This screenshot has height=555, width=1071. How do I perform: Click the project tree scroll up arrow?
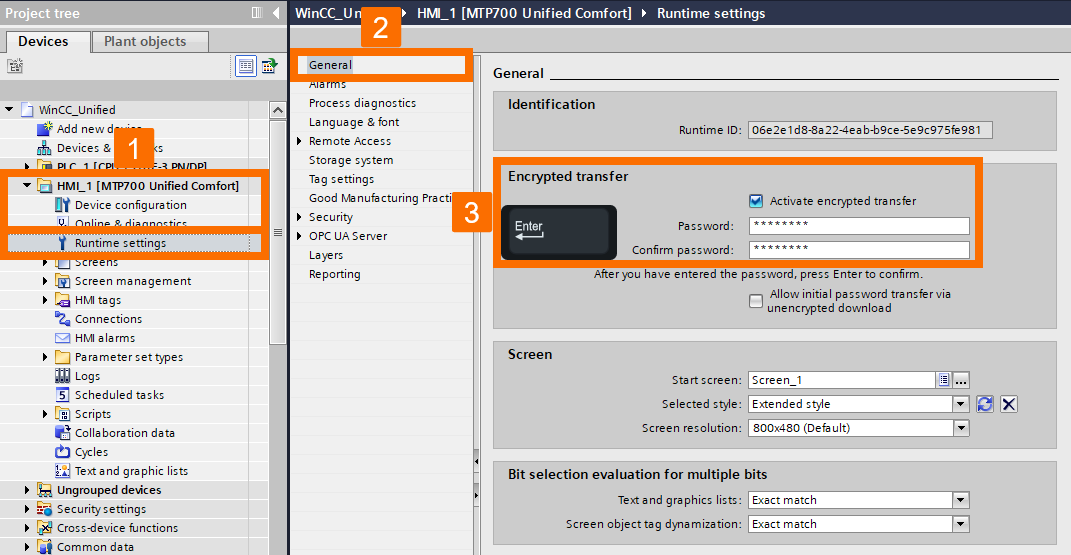click(277, 110)
